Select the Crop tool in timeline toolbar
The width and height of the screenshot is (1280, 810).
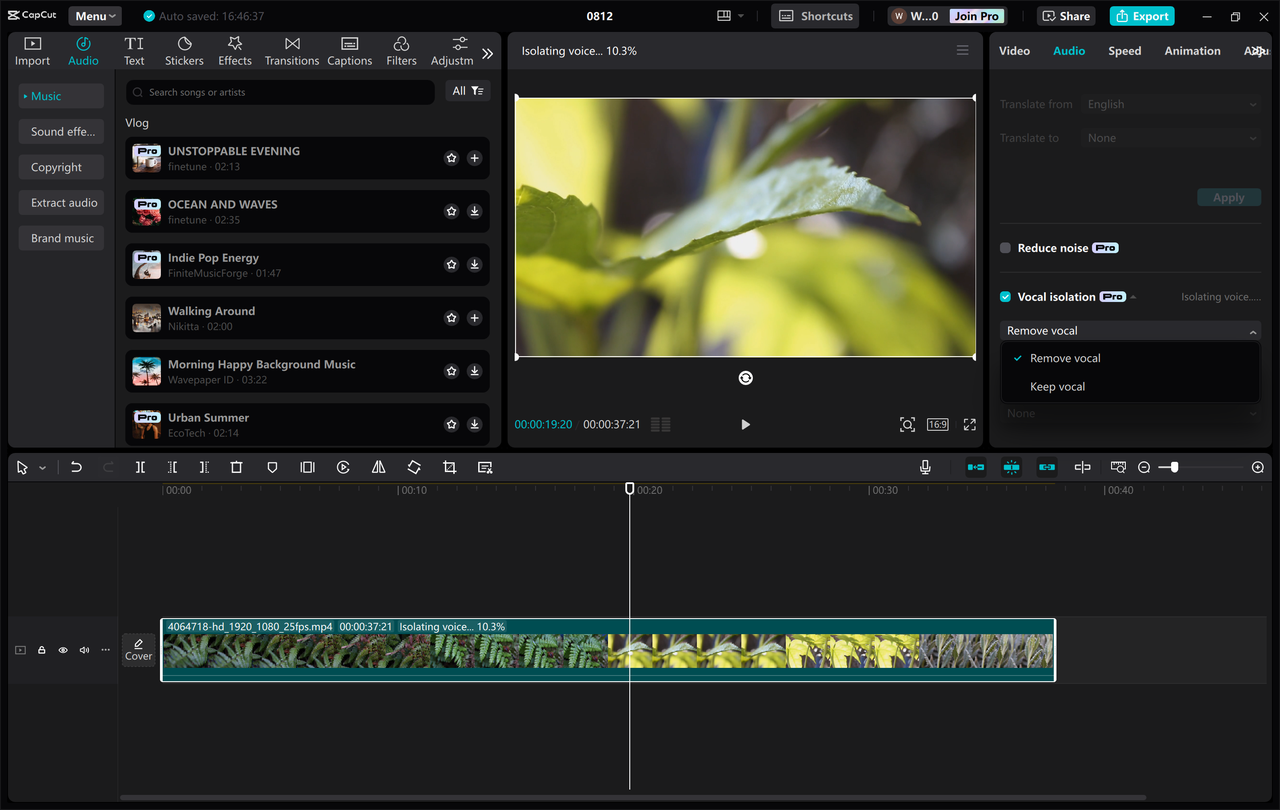[x=449, y=467]
